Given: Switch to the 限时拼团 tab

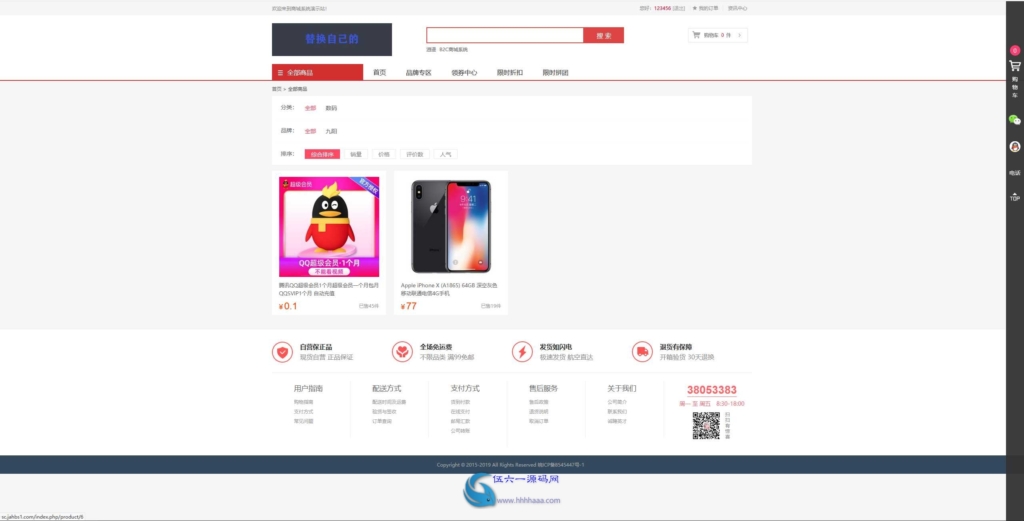Looking at the screenshot, I should tap(555, 72).
